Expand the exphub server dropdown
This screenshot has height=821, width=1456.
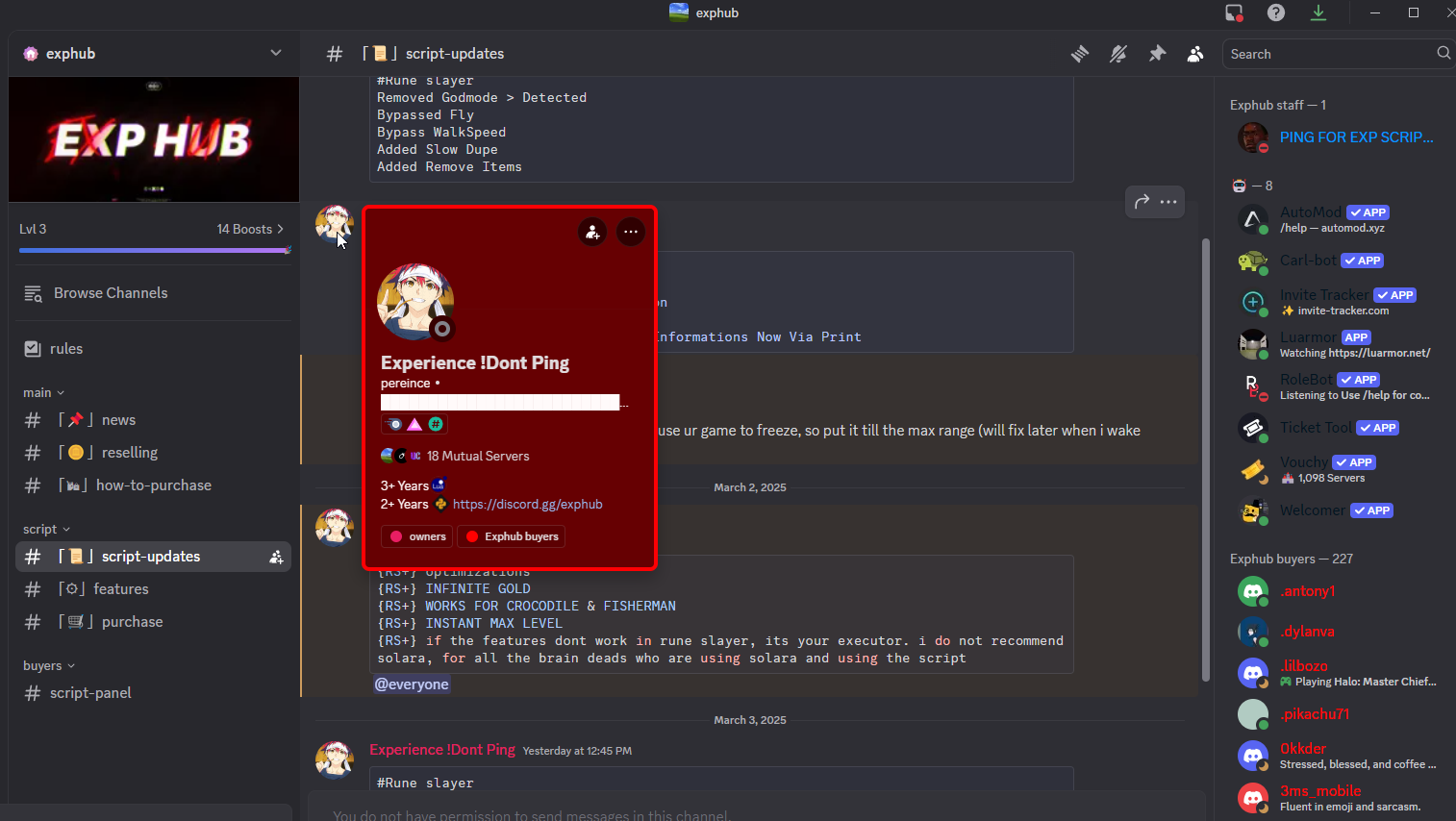(x=276, y=53)
